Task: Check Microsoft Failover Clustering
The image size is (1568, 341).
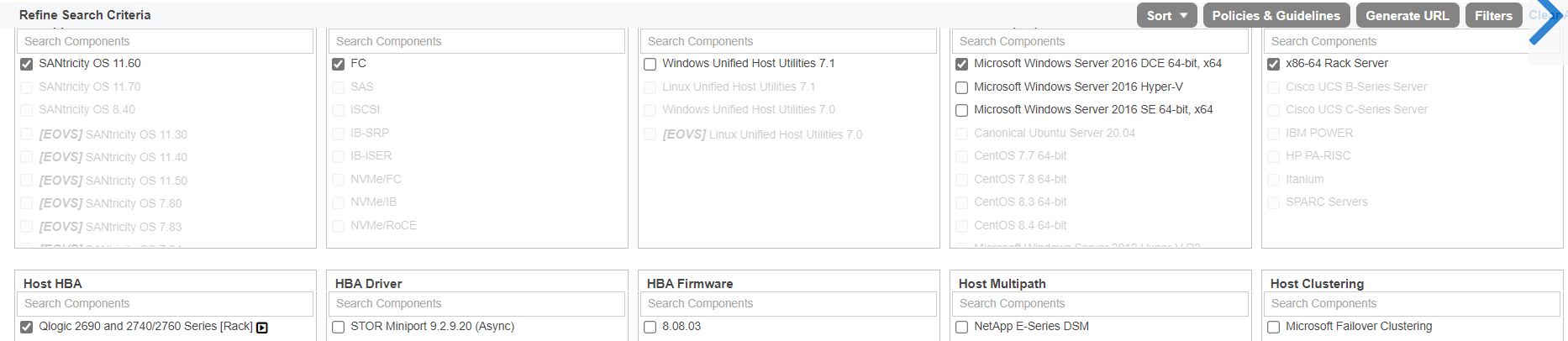Action: pyautogui.click(x=1274, y=327)
